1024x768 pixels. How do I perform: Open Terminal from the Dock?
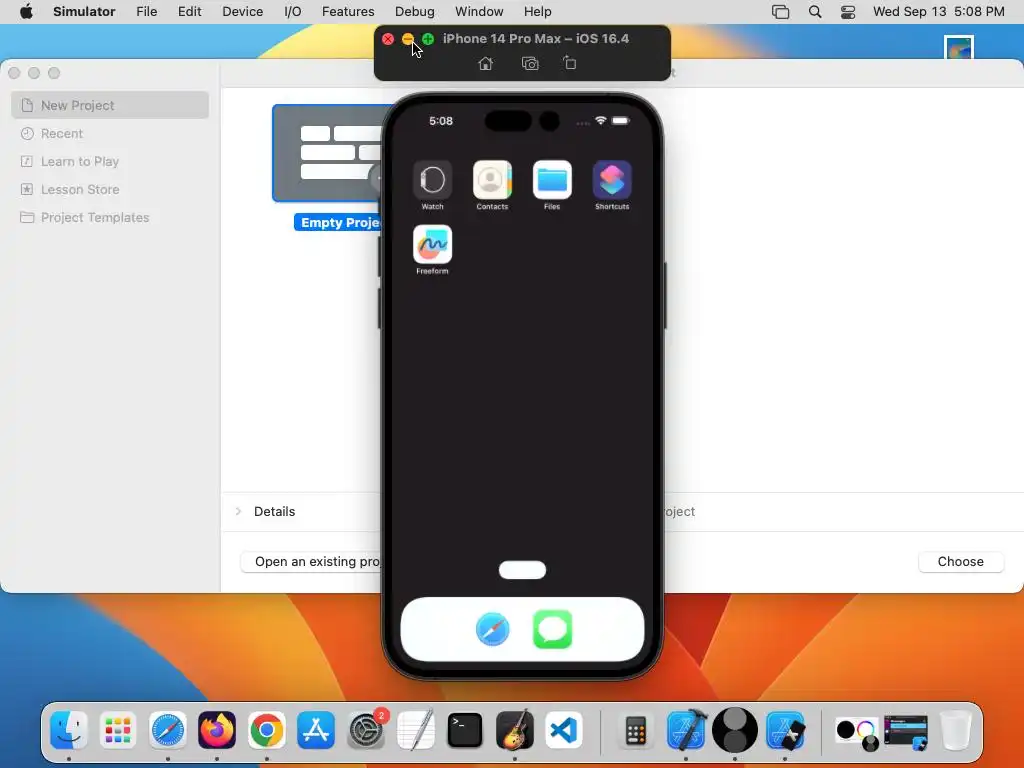click(465, 730)
